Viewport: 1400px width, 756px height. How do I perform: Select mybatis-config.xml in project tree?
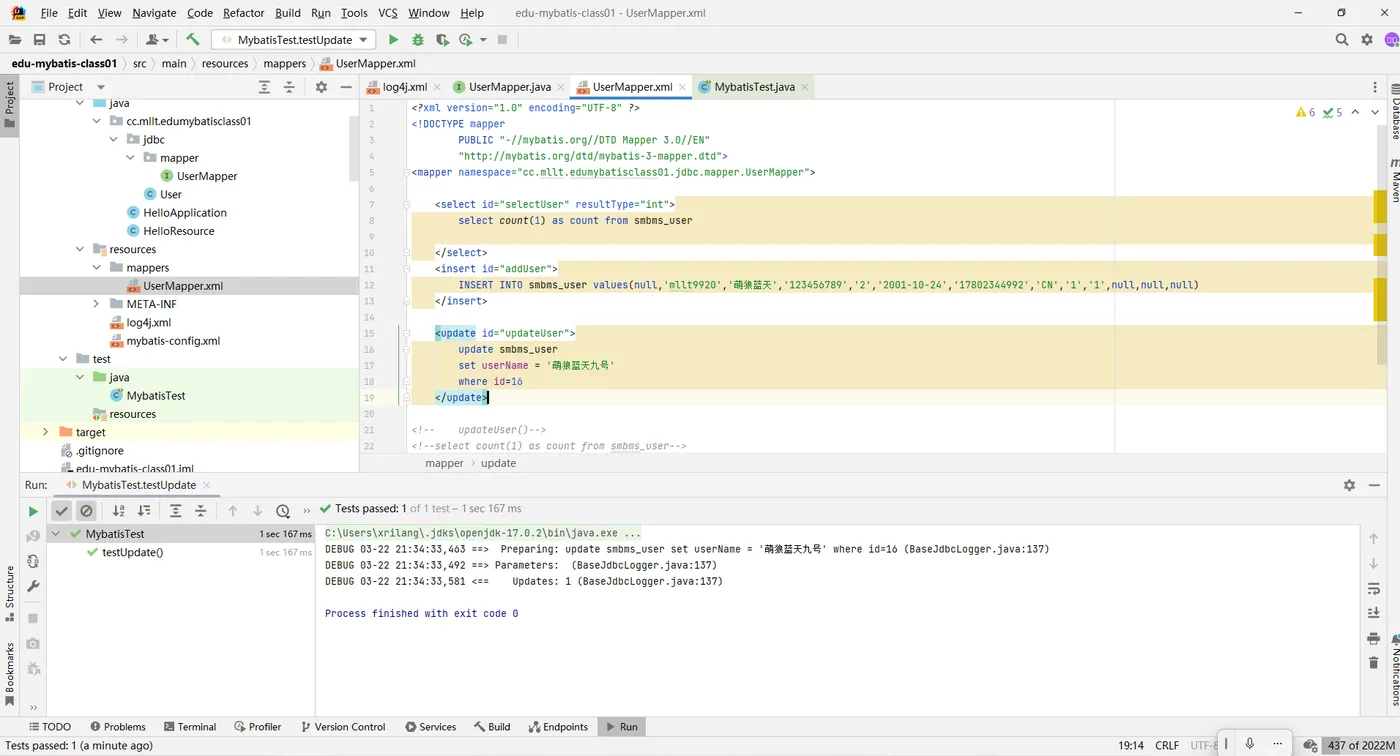(173, 341)
